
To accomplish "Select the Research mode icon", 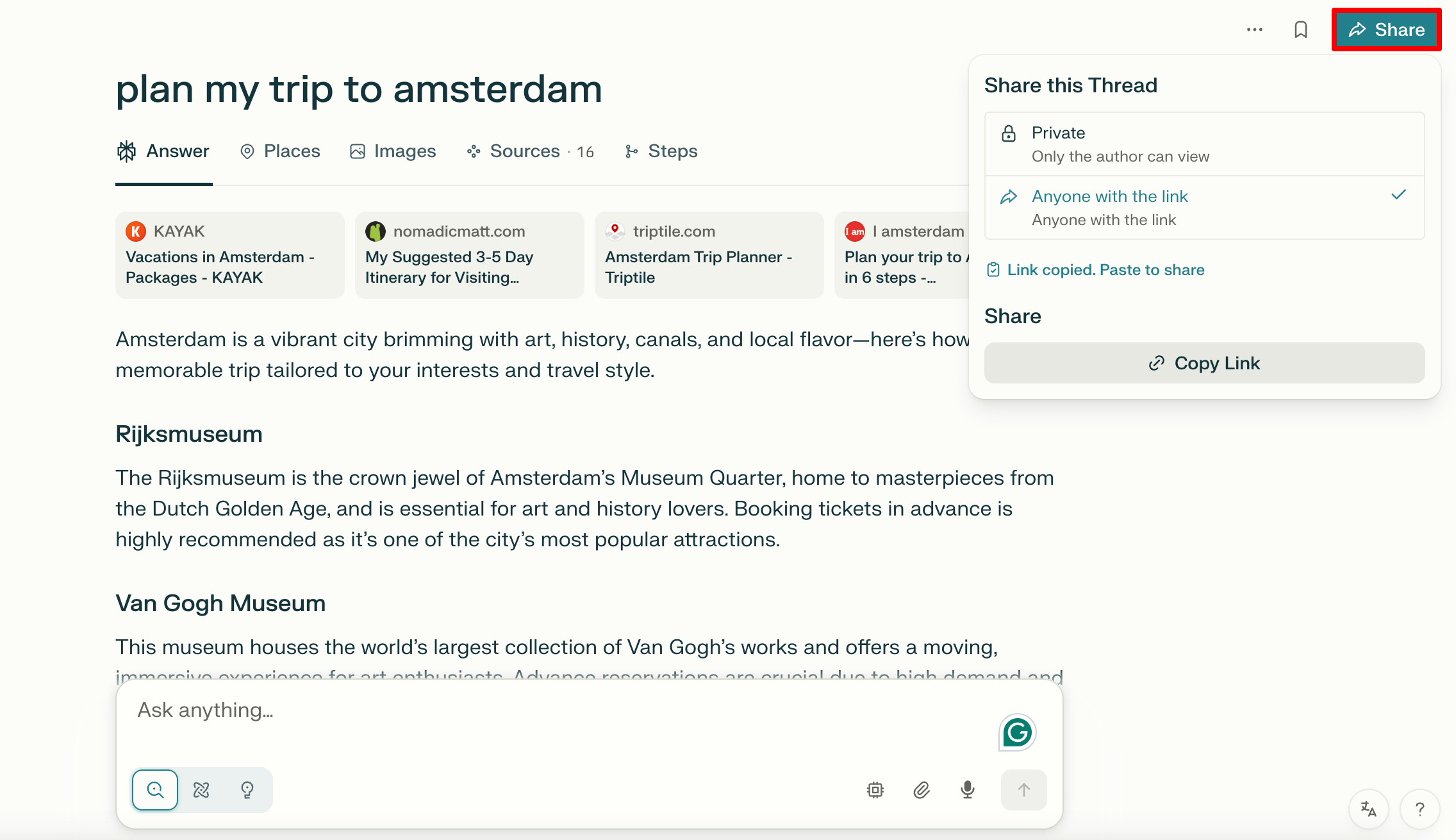I will coord(201,790).
